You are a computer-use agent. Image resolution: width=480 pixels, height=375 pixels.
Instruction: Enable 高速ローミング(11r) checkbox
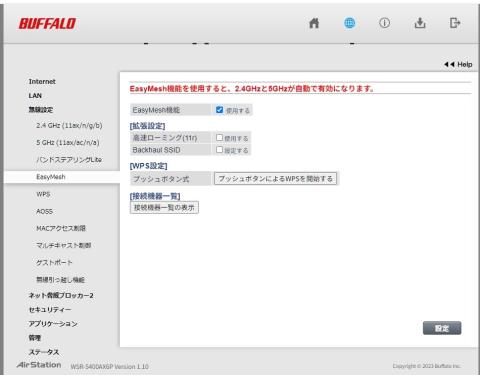tap(219, 137)
